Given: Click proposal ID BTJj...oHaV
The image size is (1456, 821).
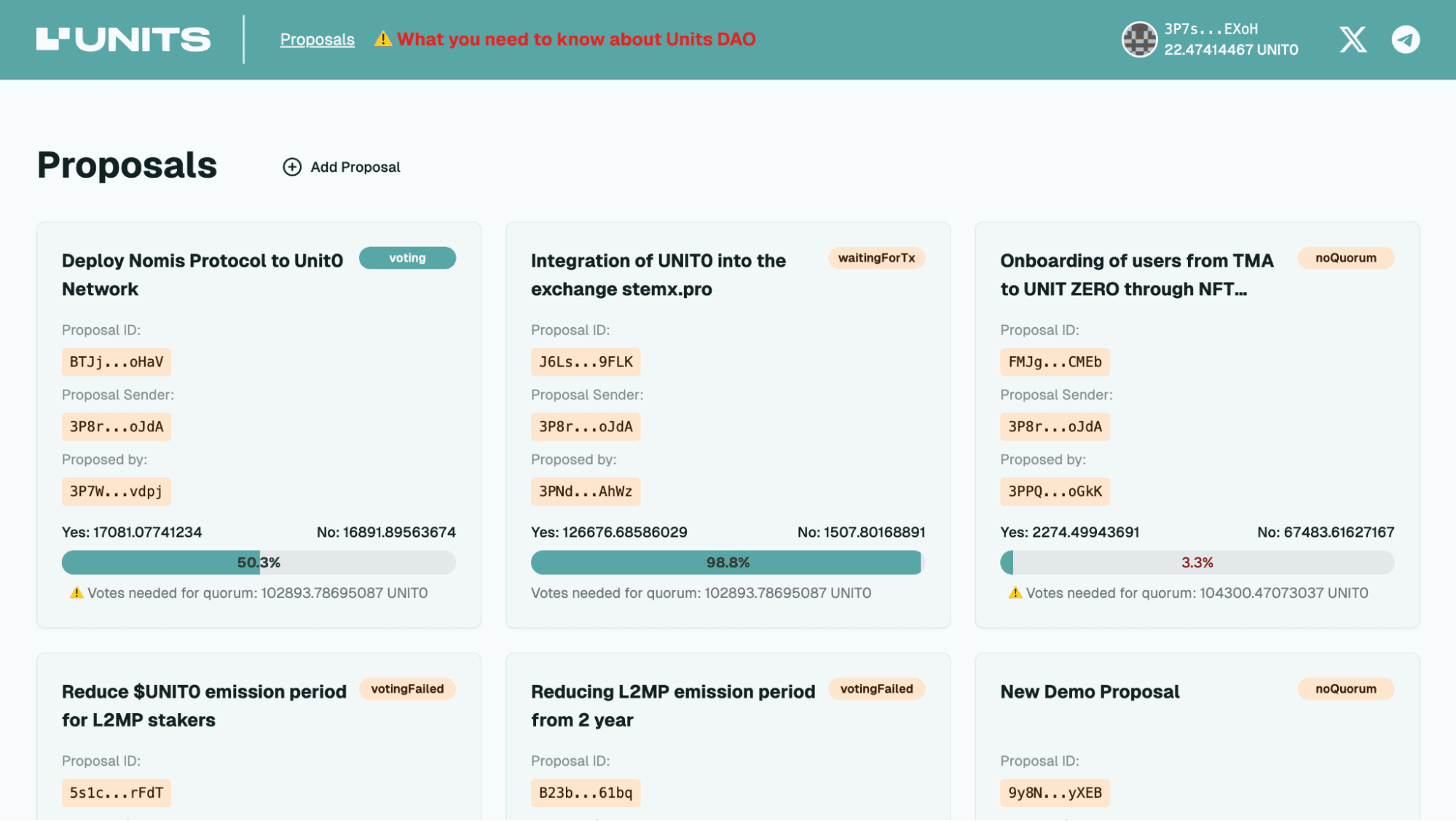Looking at the screenshot, I should pyautogui.click(x=117, y=362).
